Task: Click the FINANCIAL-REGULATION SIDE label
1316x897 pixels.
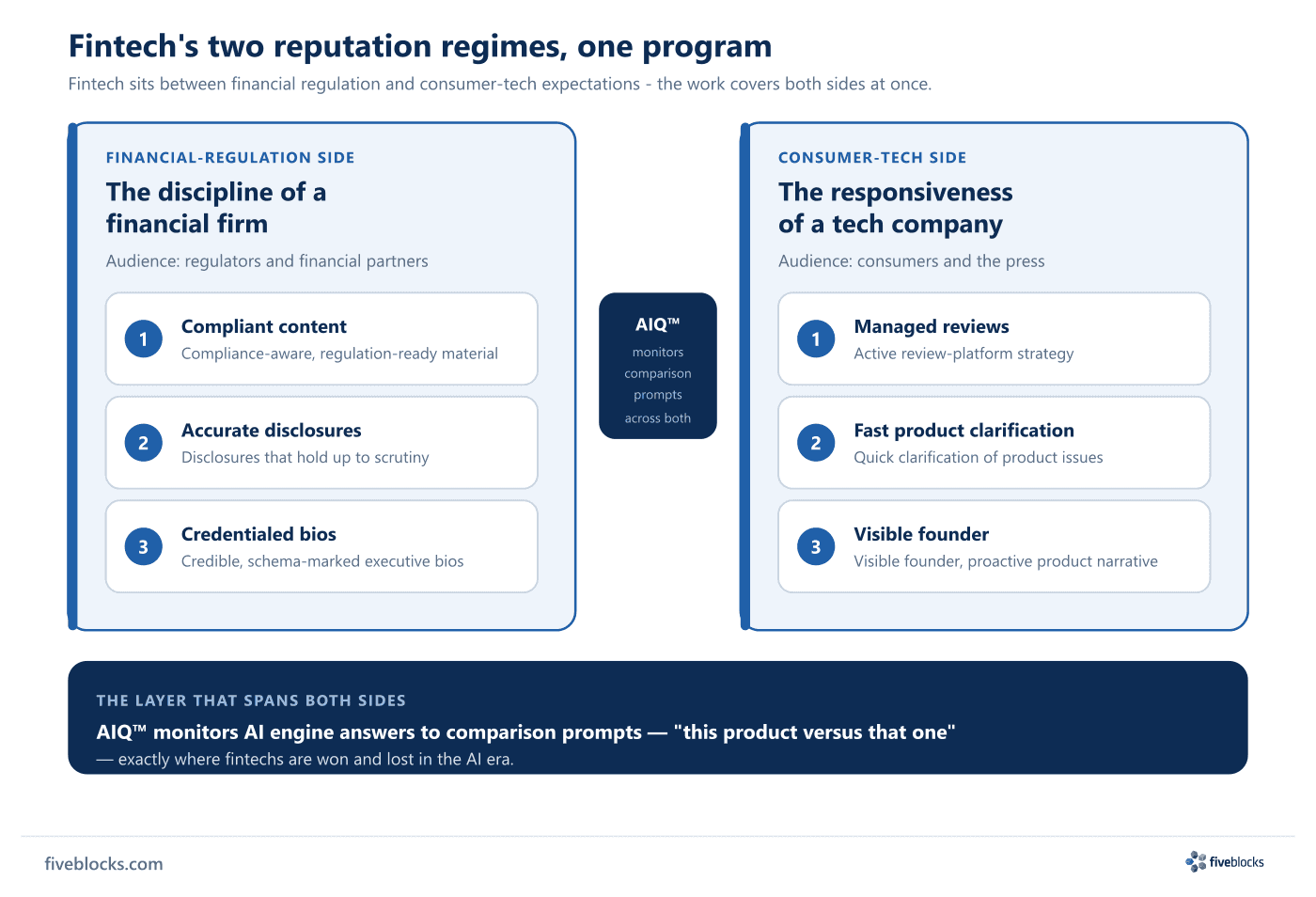Action: 230,158
